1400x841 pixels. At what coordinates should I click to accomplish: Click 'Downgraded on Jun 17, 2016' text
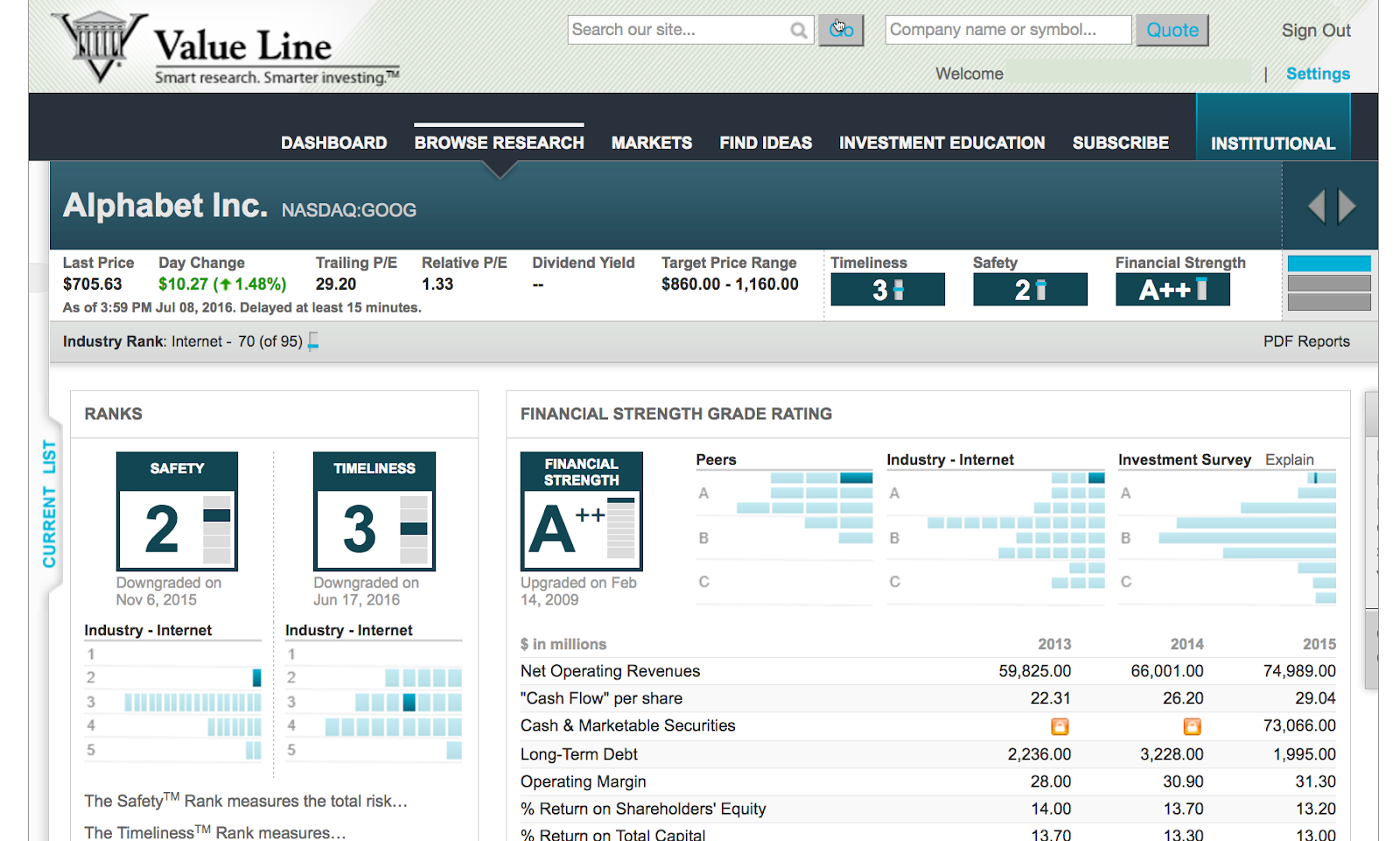pos(367,592)
